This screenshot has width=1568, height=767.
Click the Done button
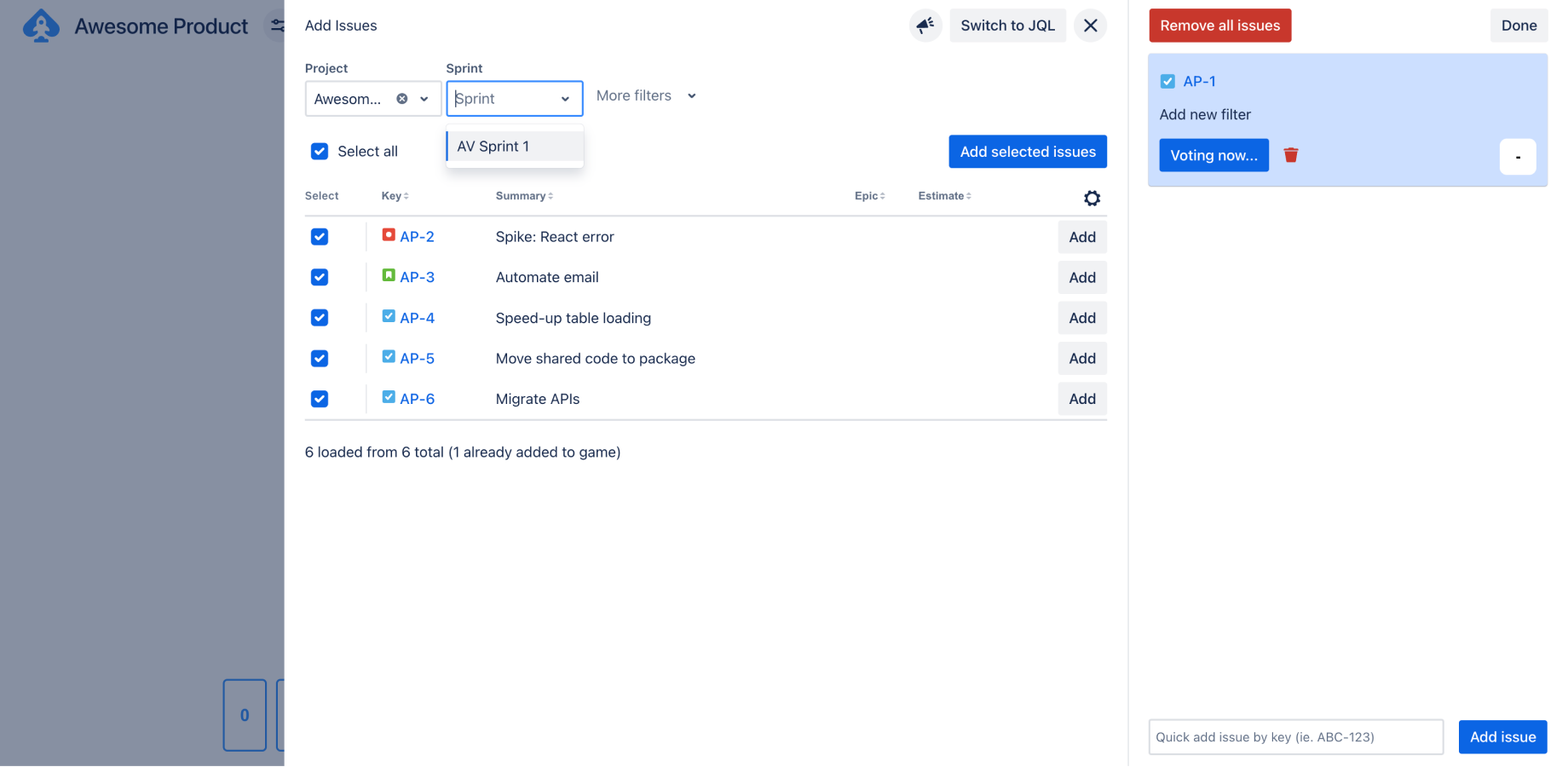click(x=1519, y=26)
